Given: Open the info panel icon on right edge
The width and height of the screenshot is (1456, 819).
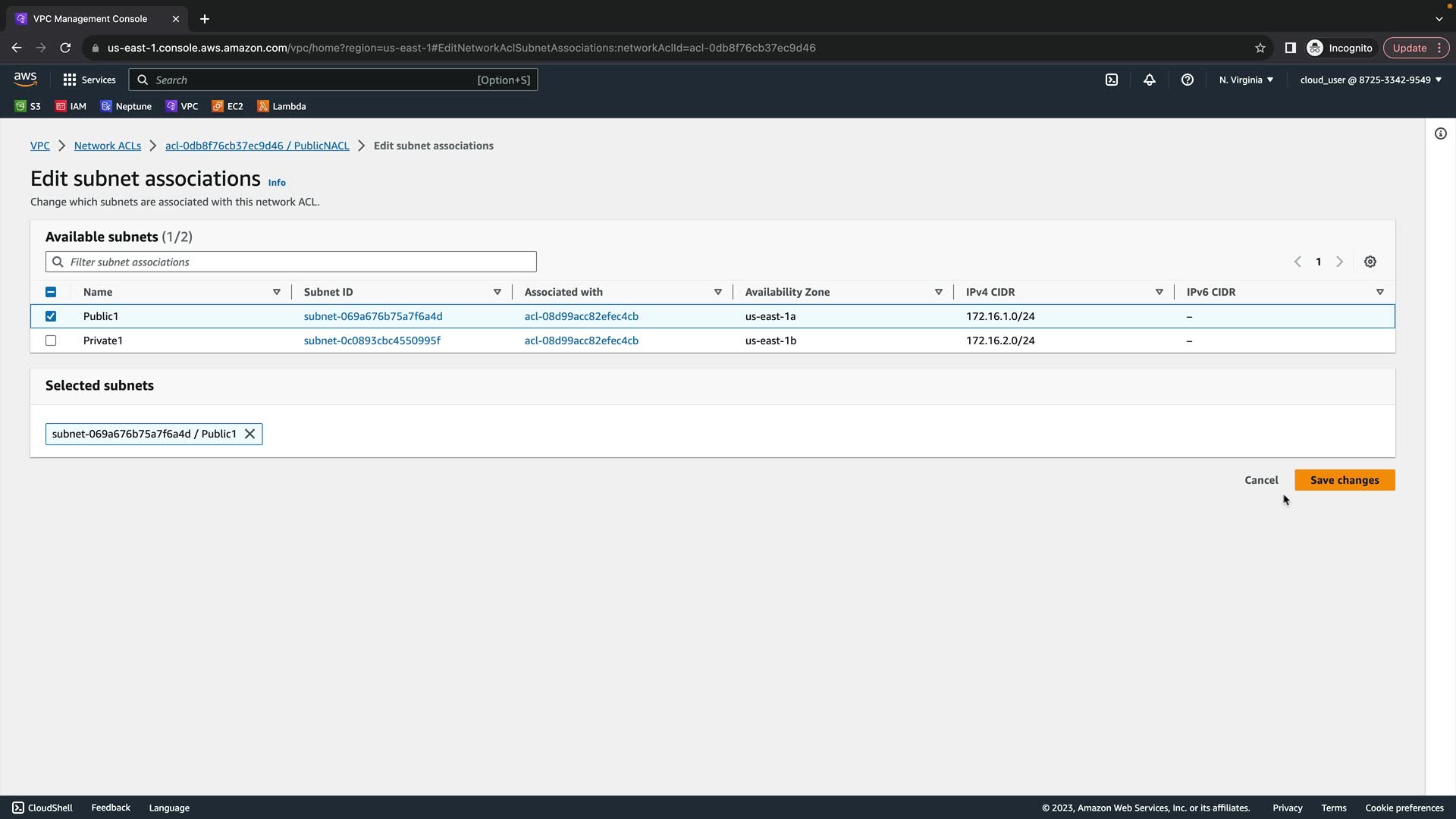Looking at the screenshot, I should (x=1441, y=133).
